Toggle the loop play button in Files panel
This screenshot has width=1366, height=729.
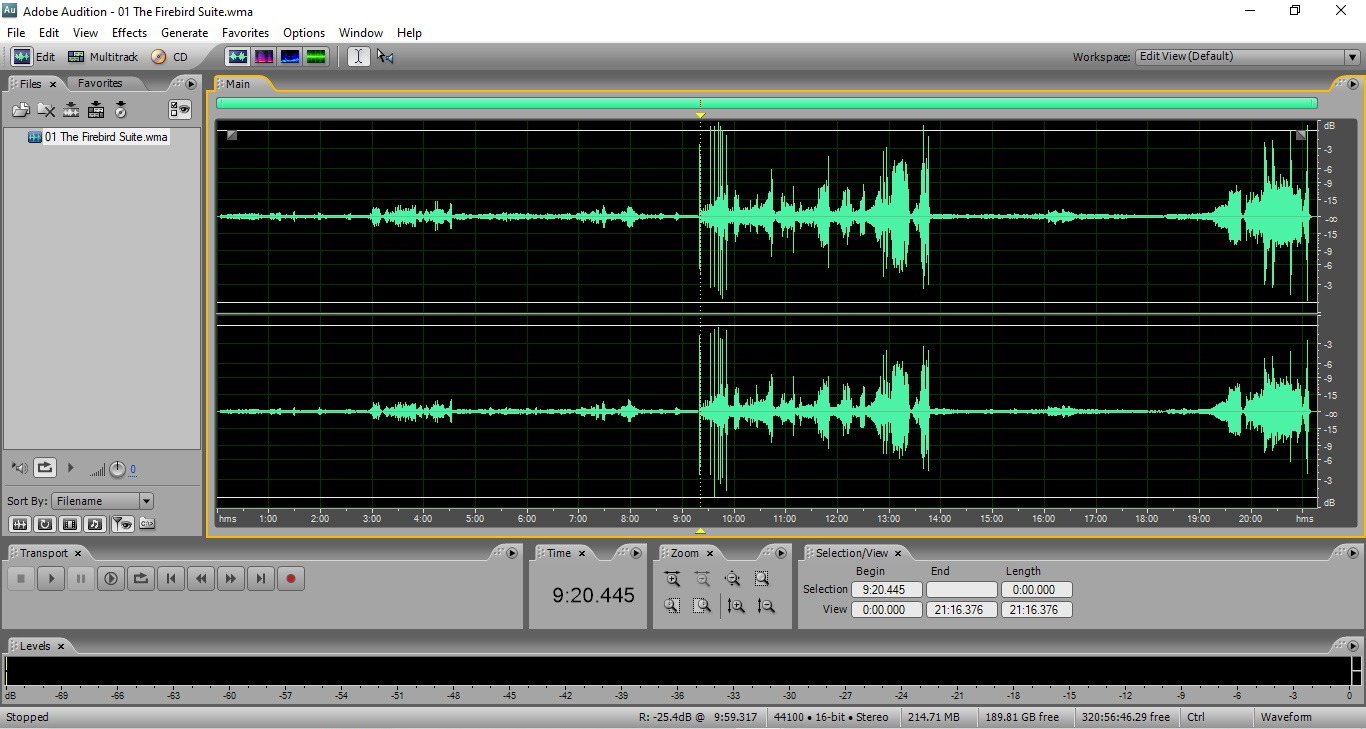tap(45, 467)
